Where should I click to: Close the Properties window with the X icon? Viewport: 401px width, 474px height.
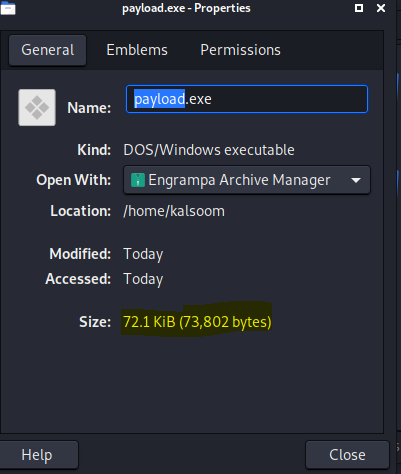point(381,8)
